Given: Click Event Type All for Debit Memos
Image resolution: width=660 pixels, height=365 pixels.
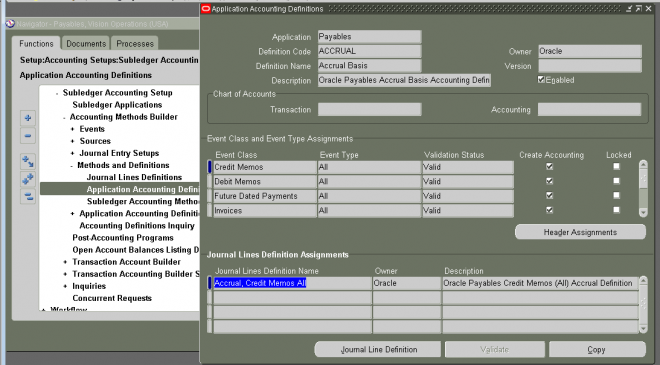Looking at the screenshot, I should pyautogui.click(x=369, y=181).
